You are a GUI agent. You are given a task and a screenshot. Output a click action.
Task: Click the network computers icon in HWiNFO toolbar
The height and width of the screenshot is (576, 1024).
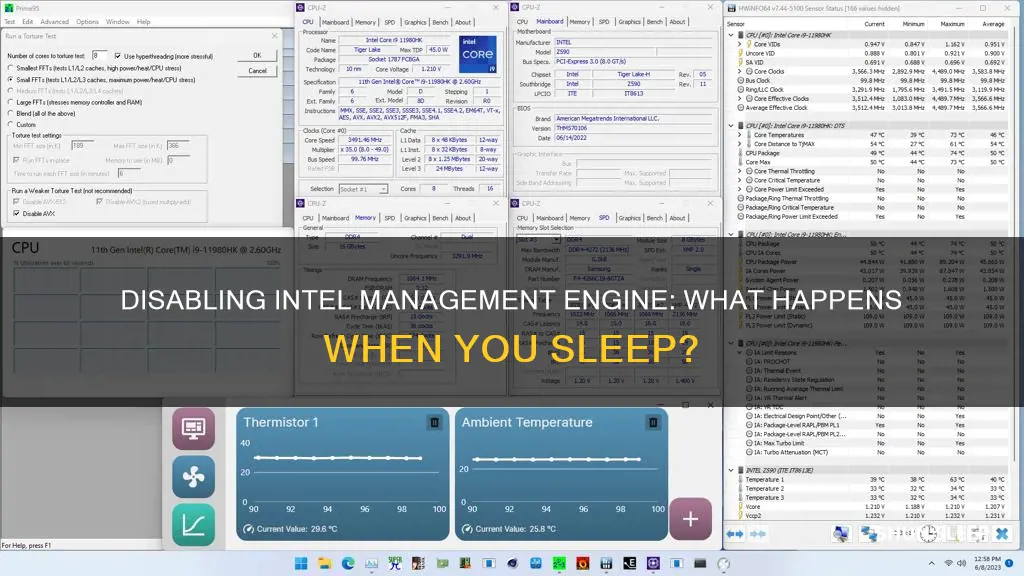pos(869,534)
